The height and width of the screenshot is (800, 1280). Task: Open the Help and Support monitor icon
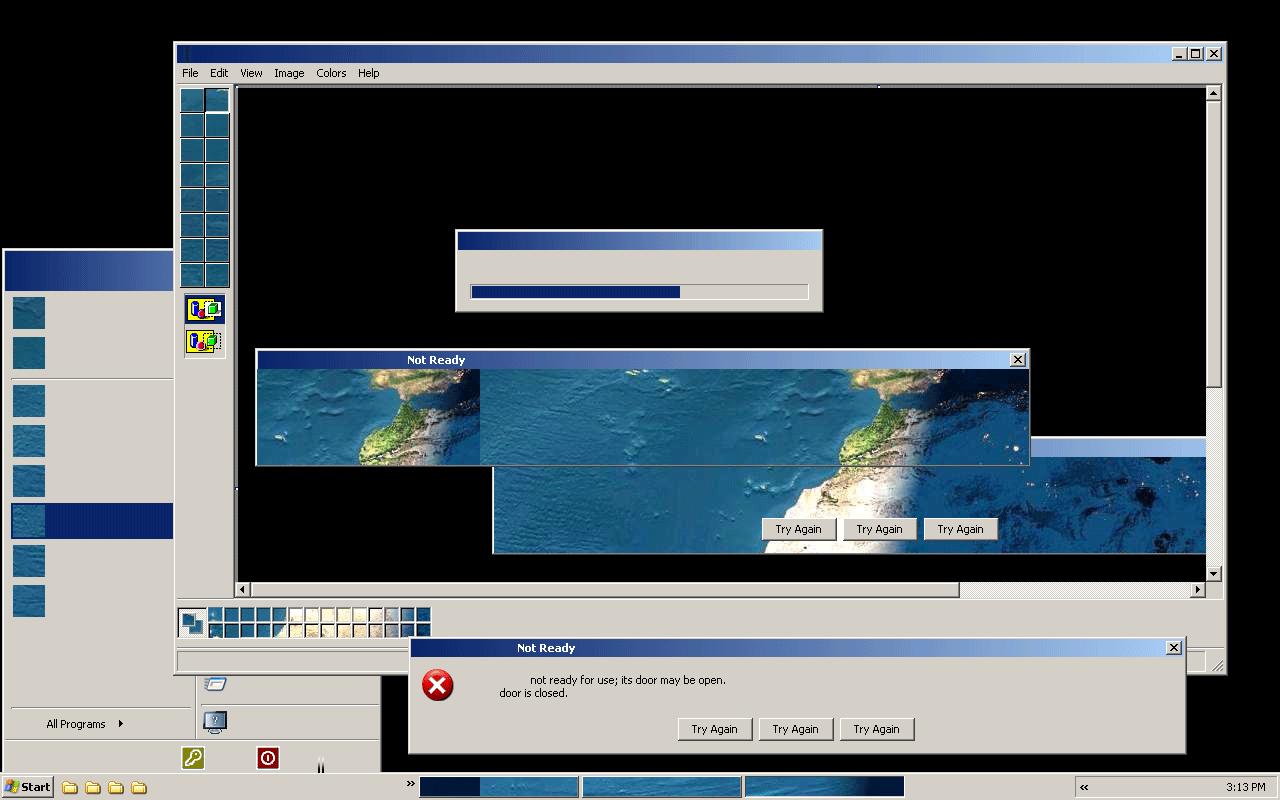[215, 720]
